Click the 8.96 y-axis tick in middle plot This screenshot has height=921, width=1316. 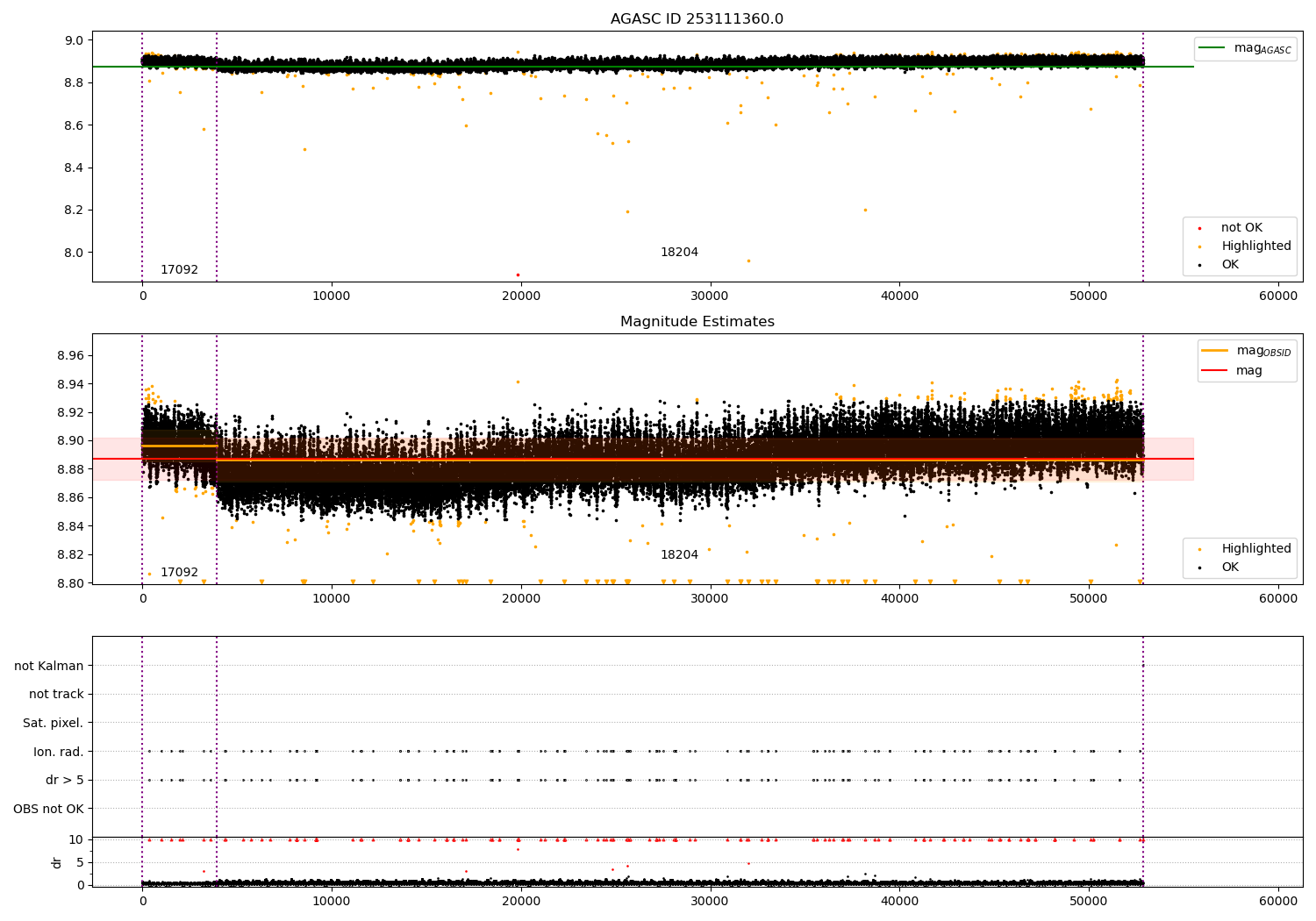click(69, 355)
